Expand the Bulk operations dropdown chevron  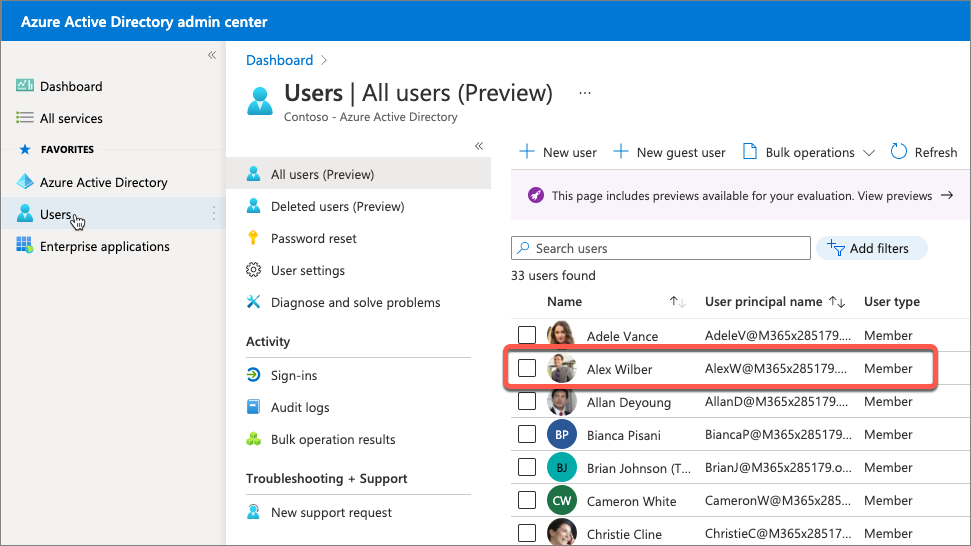tap(869, 153)
